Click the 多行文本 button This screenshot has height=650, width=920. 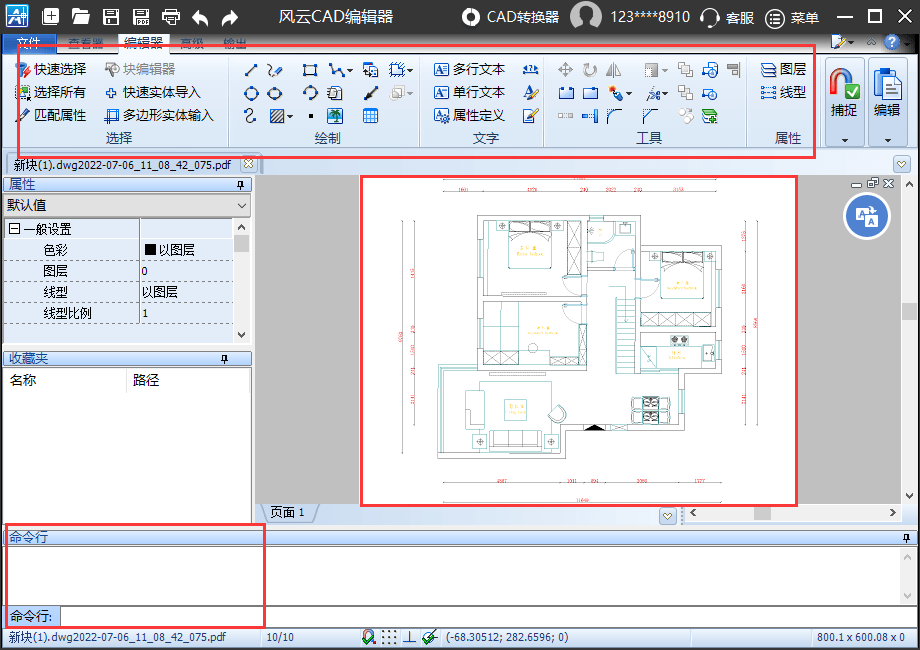469,69
